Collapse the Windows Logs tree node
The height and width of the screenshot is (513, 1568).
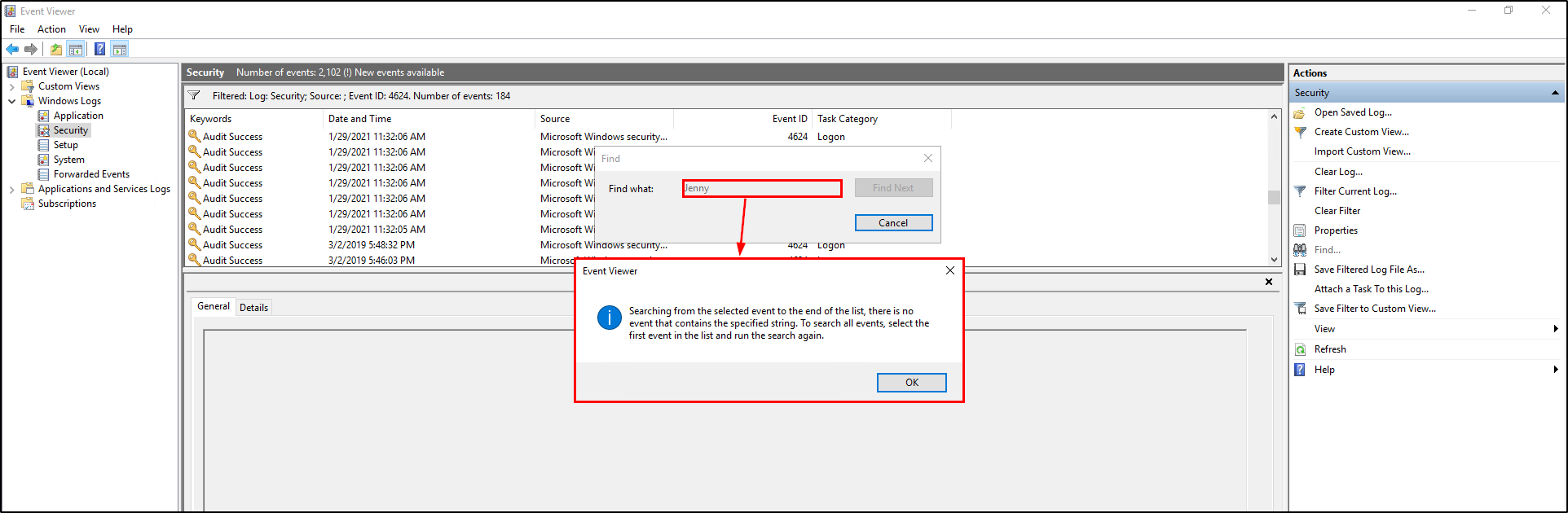click(11, 101)
